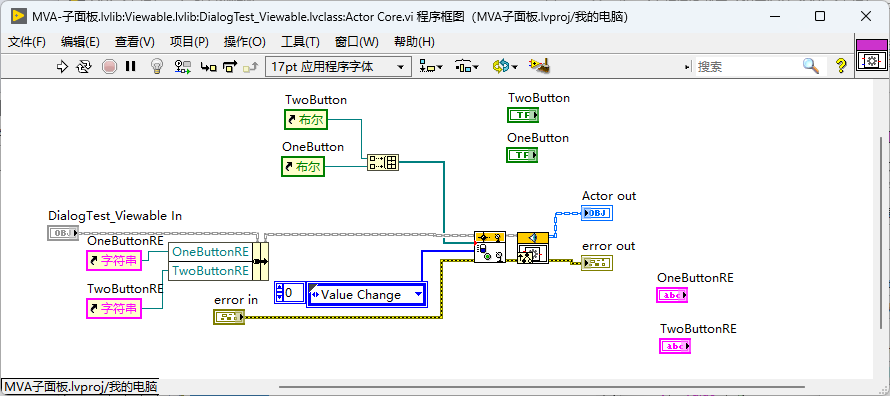Maximize the block diagram window

click(x=820, y=16)
